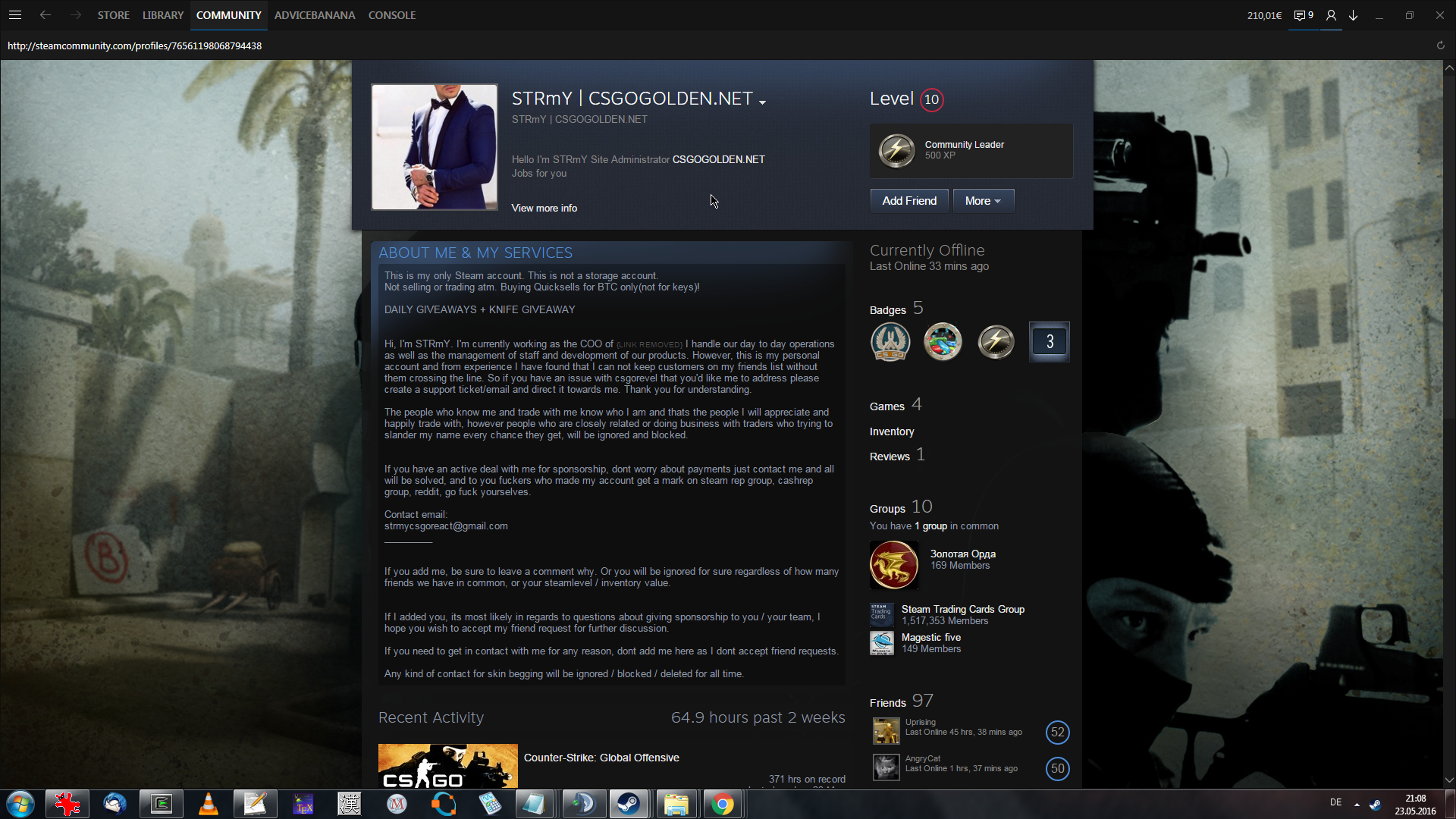This screenshot has height=819, width=1456.
Task: Open the LIBRARY tab
Action: tap(163, 15)
